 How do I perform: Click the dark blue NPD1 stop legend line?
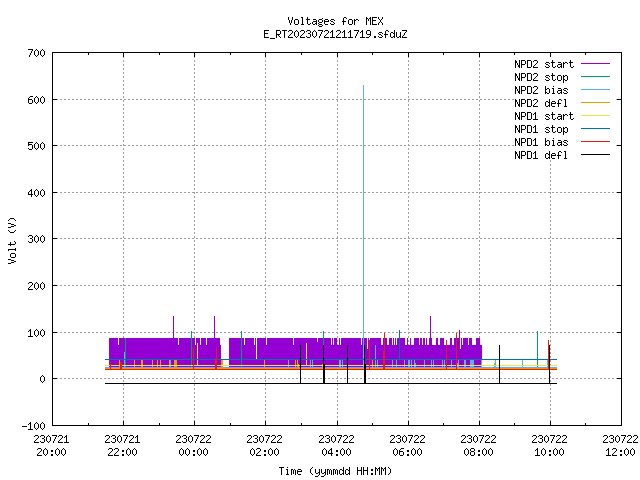click(x=595, y=129)
